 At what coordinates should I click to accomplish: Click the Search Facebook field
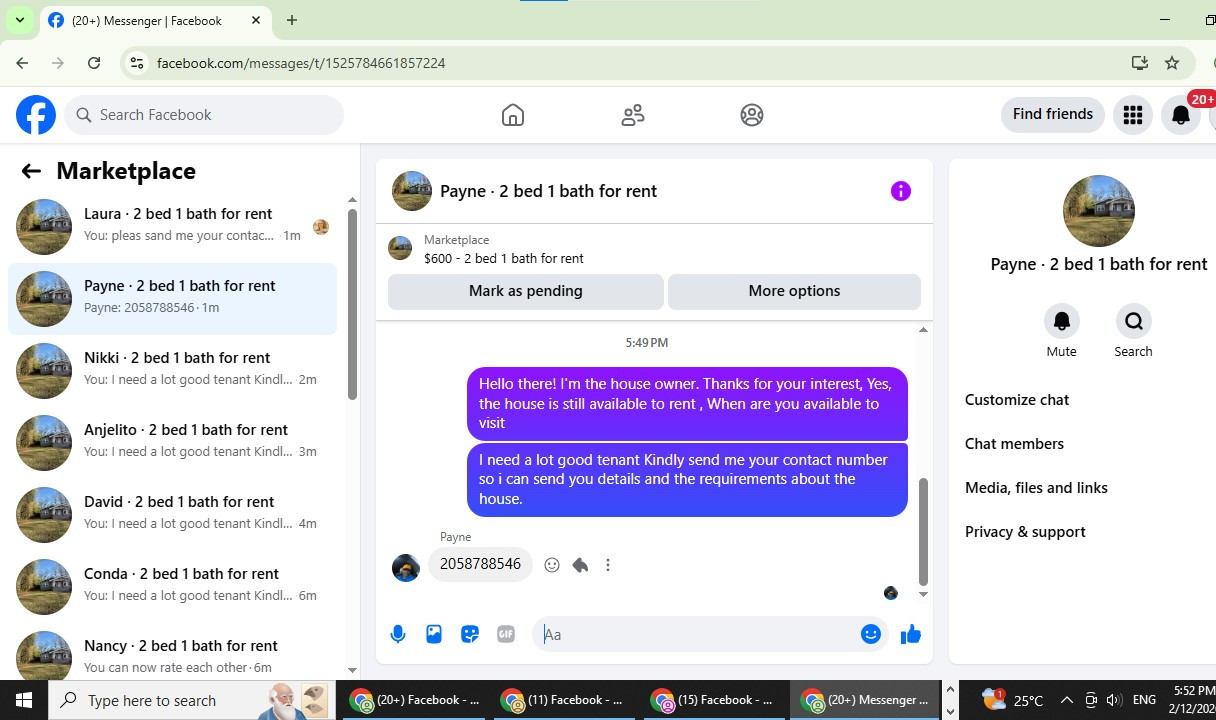(x=204, y=115)
